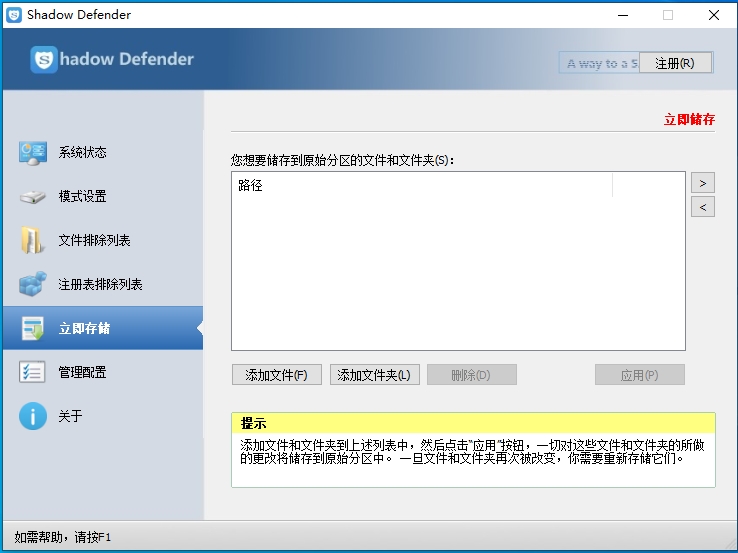This screenshot has height=553, width=738.
Task: Click the 管理配置 checklist icon
Action: pos(32,372)
